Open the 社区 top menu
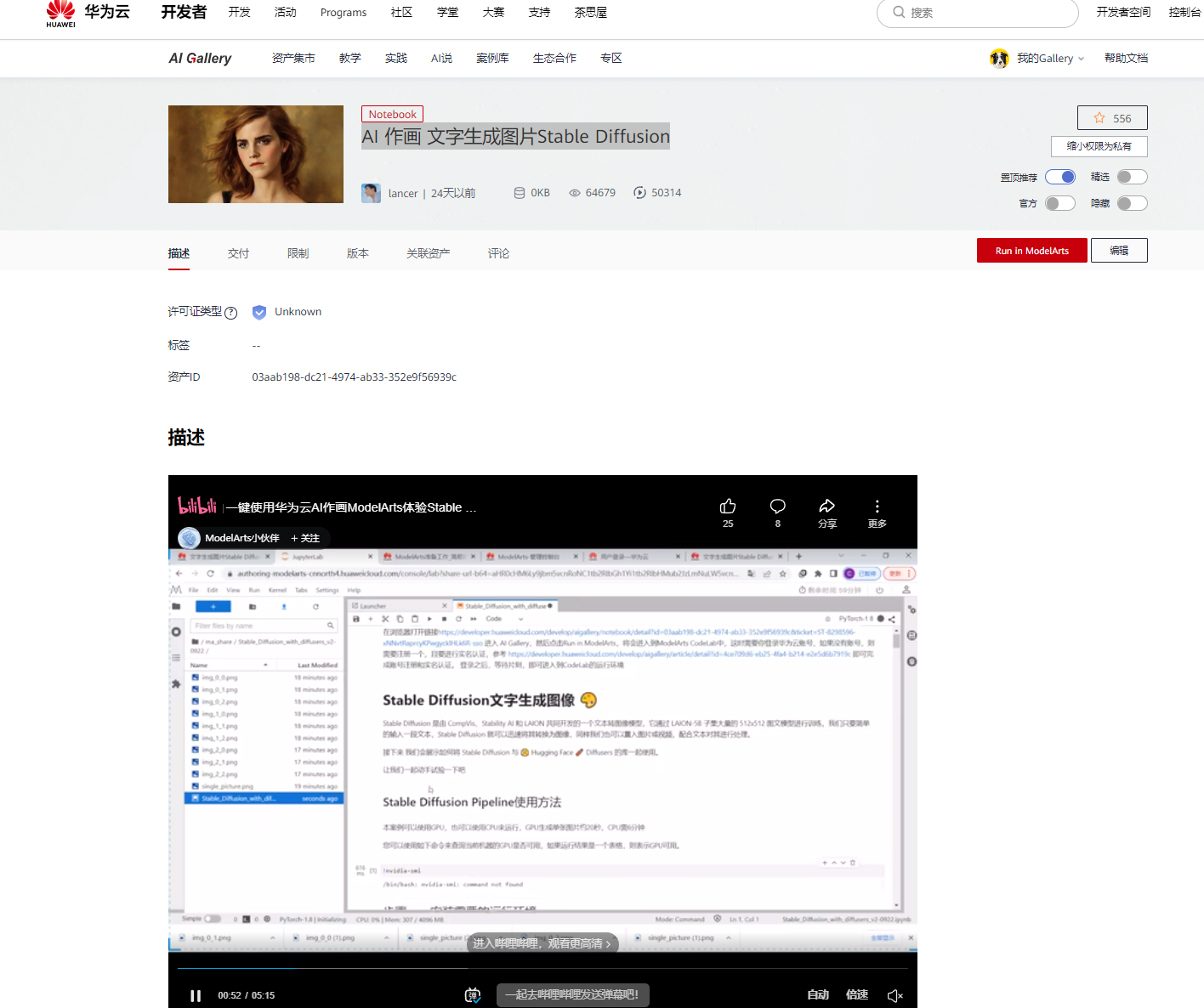Image resolution: width=1204 pixels, height=1008 pixels. [x=401, y=12]
